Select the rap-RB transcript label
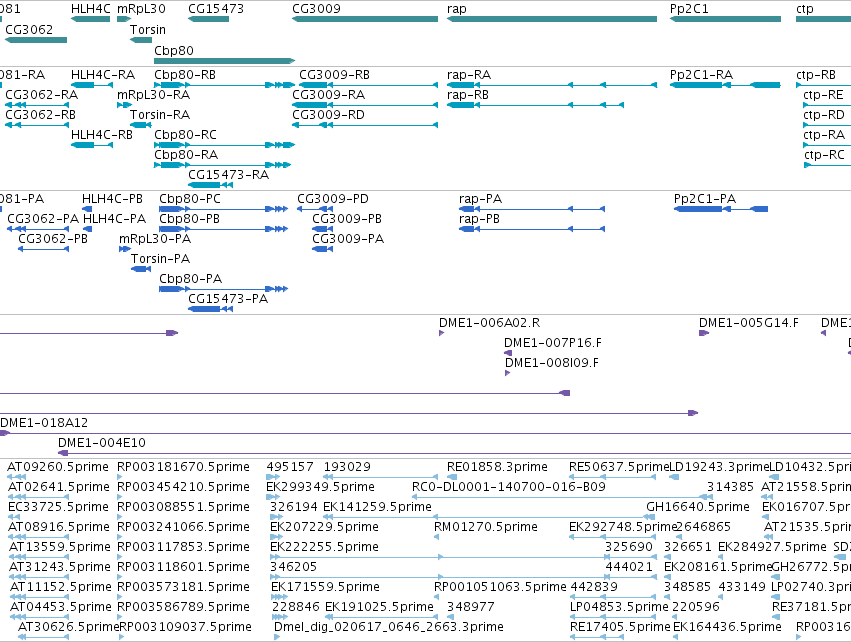Screen dimensions: 851x642 point(468,94)
